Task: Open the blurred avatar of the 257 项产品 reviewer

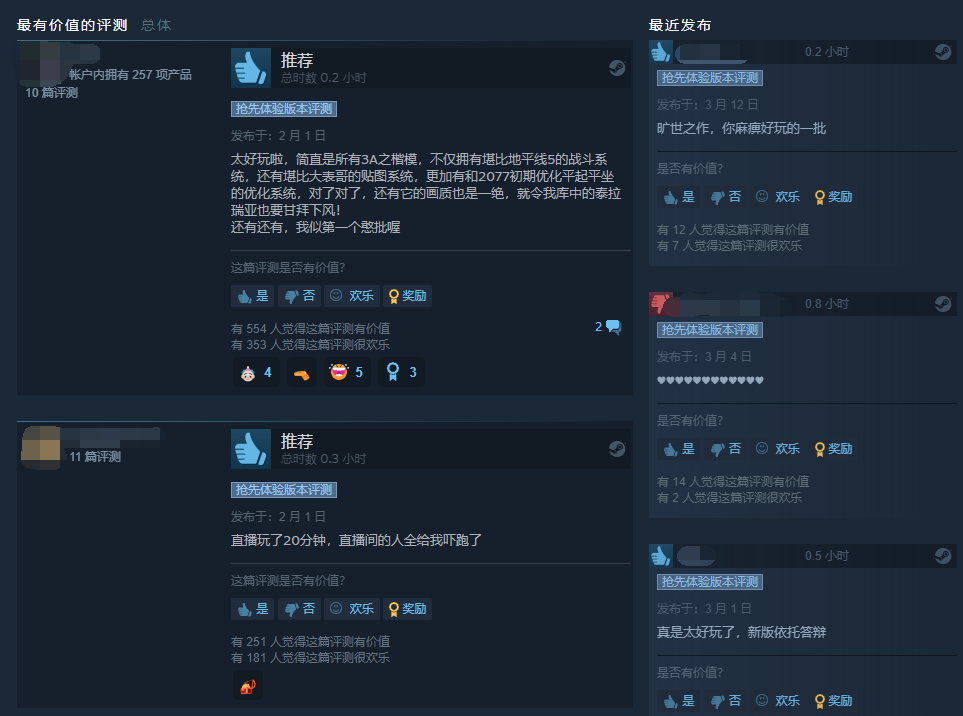Action: 42,63
